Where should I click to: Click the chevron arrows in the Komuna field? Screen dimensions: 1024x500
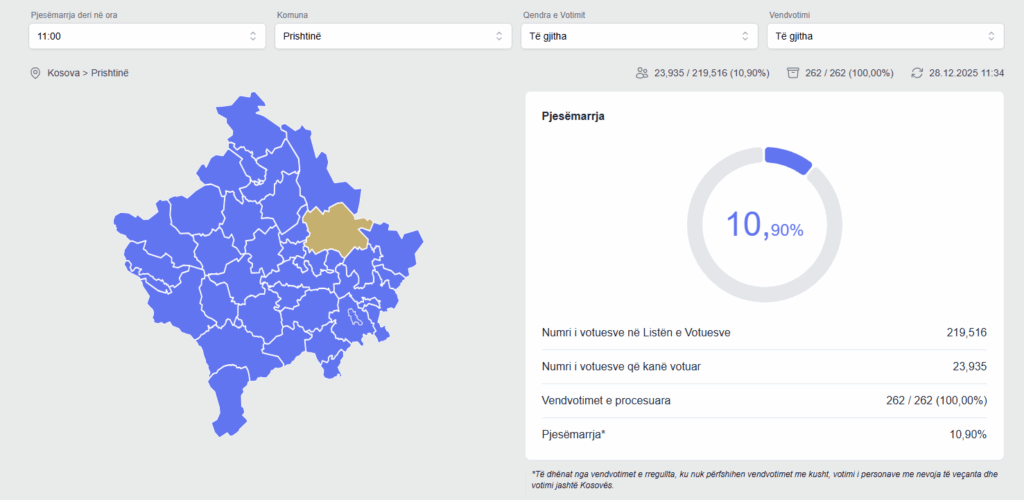coord(499,36)
